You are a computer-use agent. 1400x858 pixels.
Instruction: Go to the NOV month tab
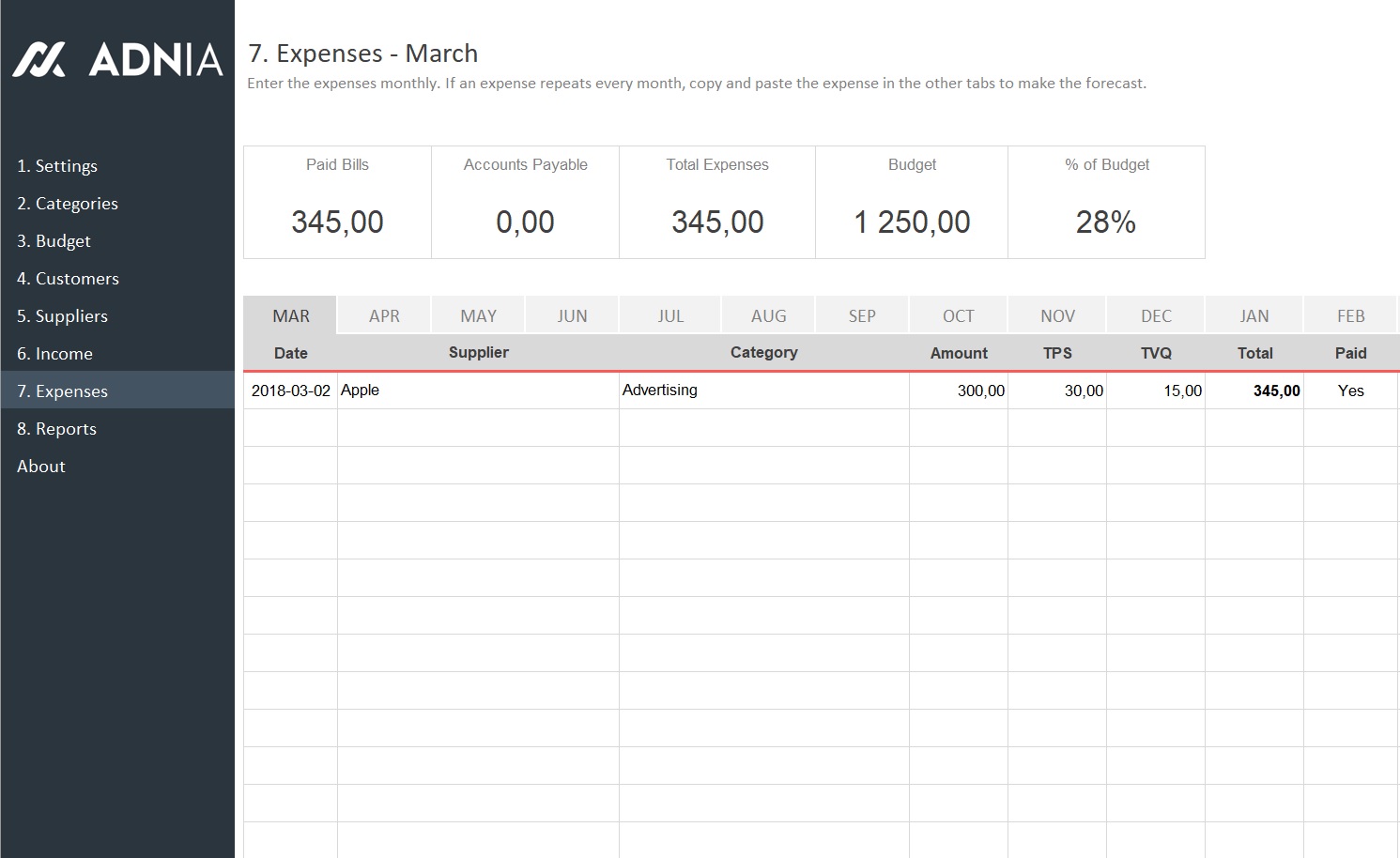click(1057, 315)
